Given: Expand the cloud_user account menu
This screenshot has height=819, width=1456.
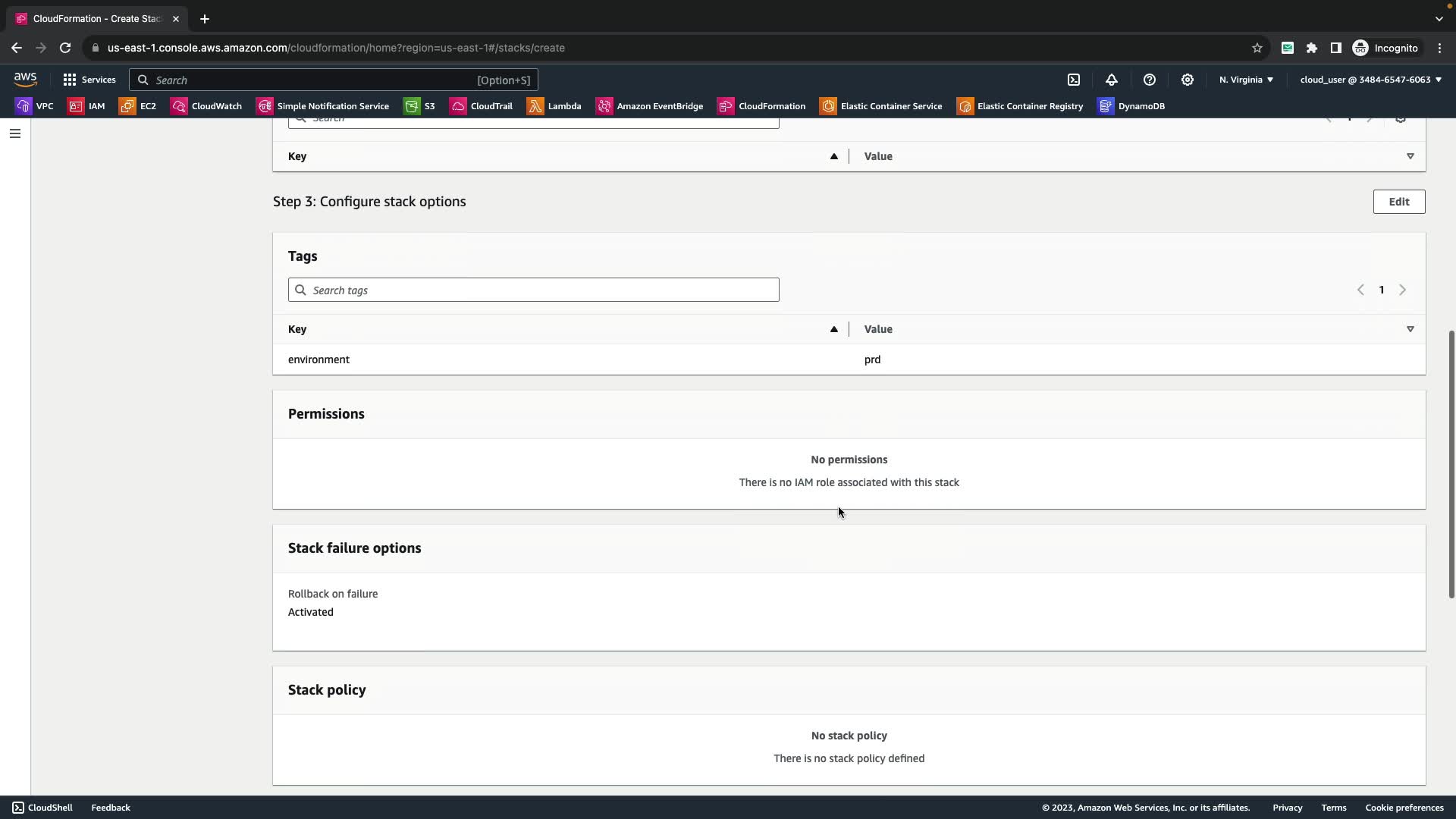Looking at the screenshot, I should pos(1370,80).
